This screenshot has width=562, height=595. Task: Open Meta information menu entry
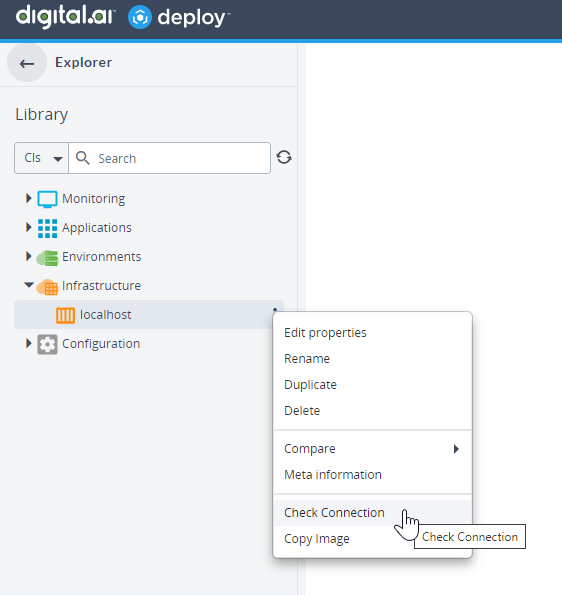(x=372, y=475)
